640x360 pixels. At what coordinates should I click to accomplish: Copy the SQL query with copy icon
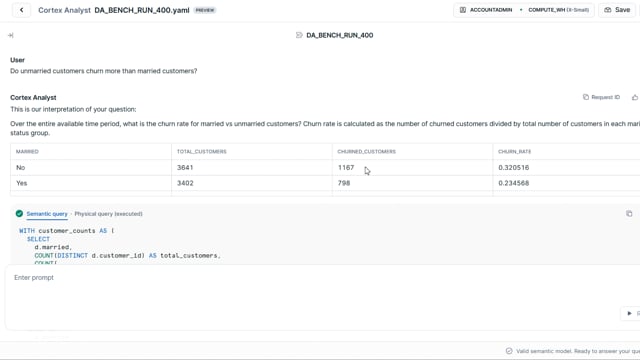629,213
